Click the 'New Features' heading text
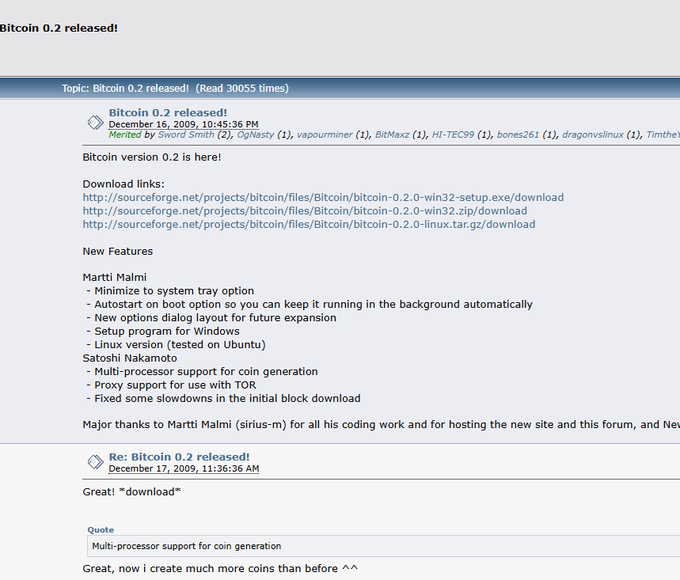This screenshot has width=680, height=580. click(x=118, y=251)
